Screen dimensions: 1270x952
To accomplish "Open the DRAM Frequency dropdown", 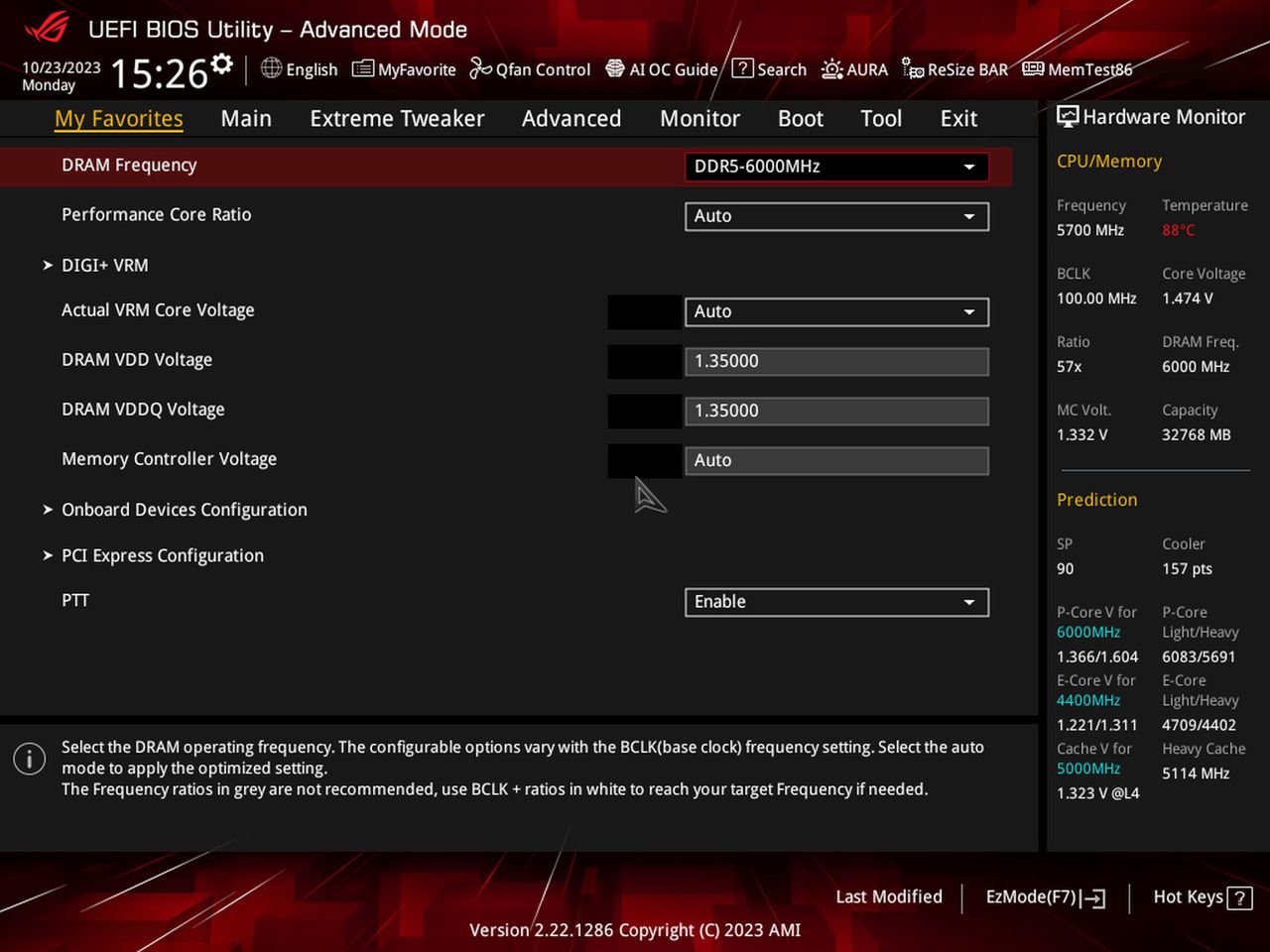I will (x=836, y=167).
